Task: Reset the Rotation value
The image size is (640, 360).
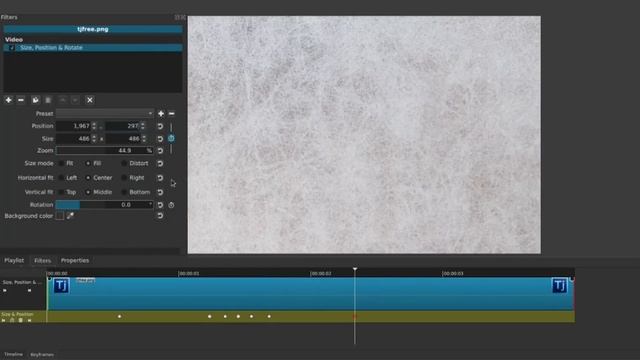Action: [x=160, y=205]
